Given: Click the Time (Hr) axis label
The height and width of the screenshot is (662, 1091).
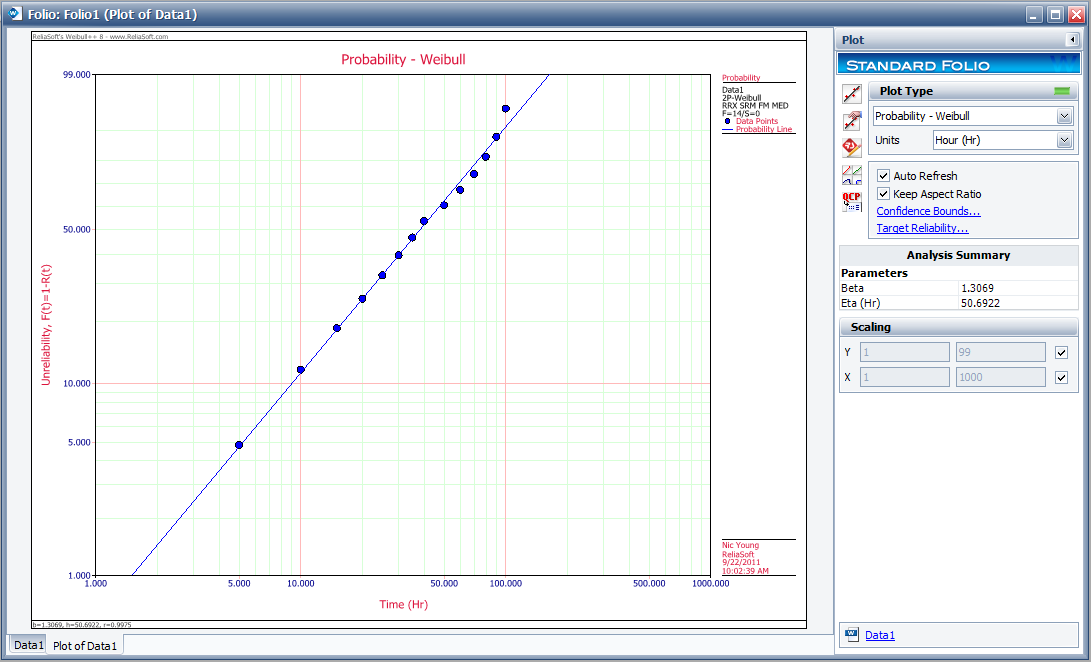Looking at the screenshot, I should point(404,604).
